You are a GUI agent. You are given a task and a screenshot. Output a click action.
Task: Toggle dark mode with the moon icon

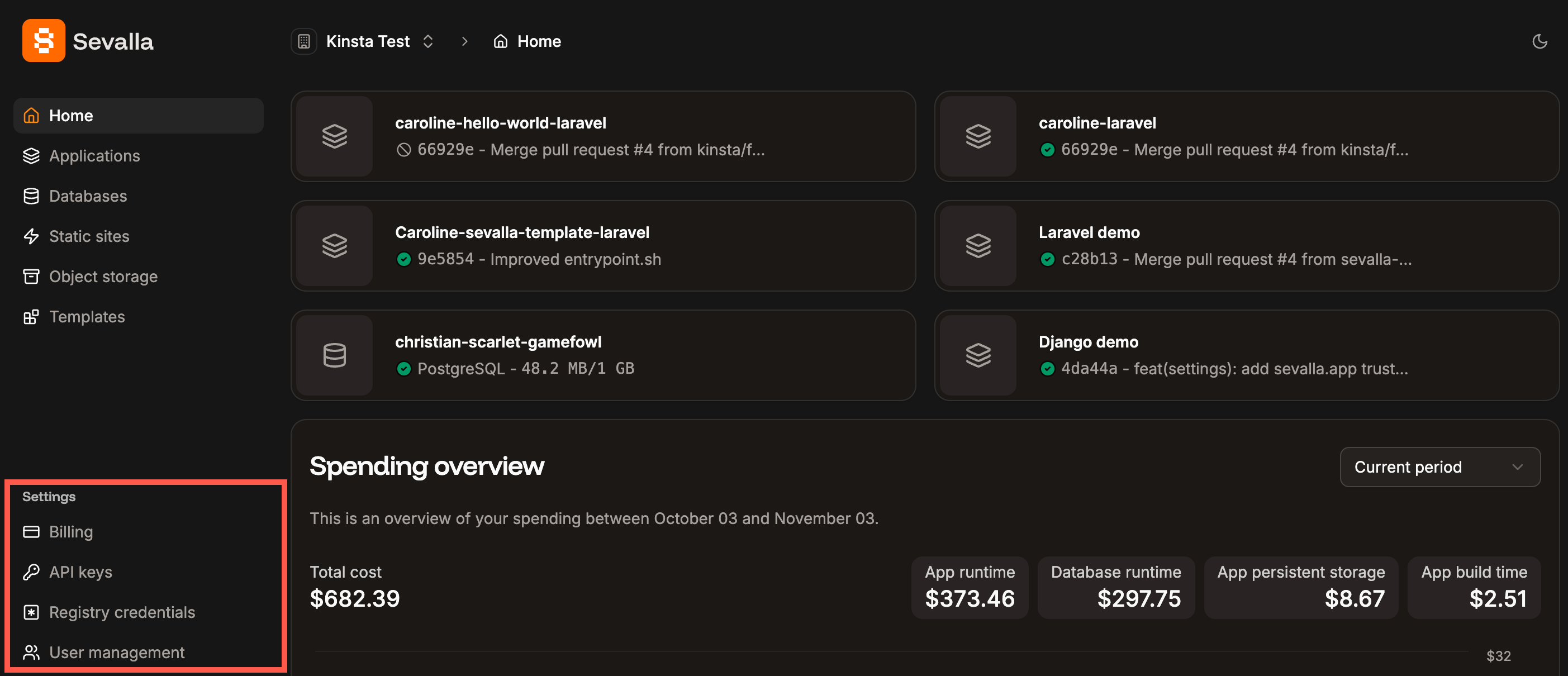[x=1540, y=41]
